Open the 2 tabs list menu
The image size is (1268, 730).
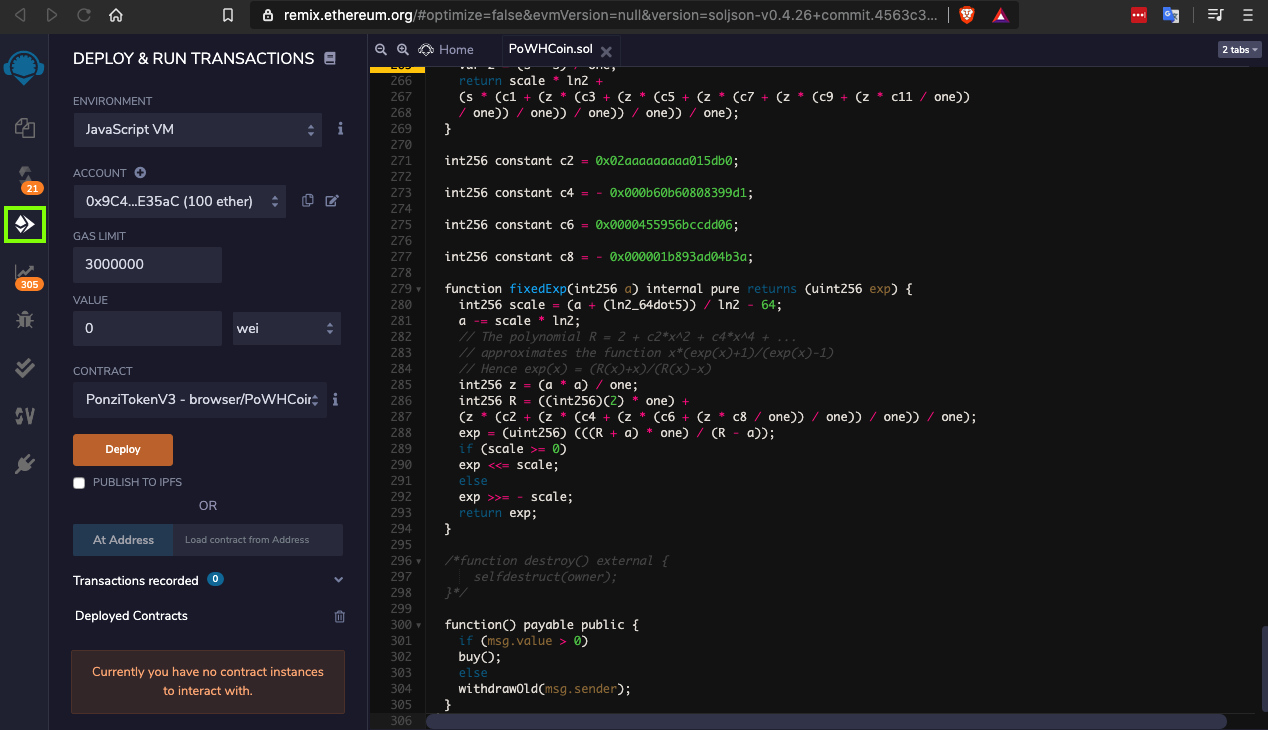tap(1239, 50)
